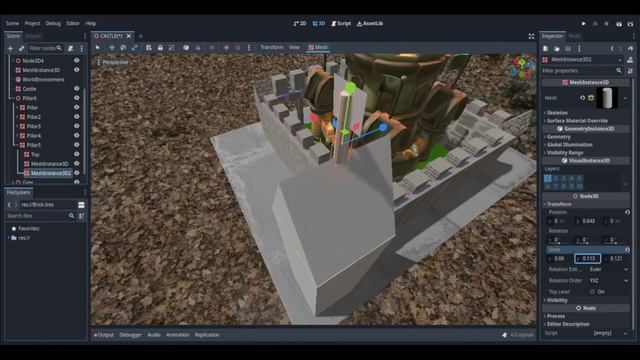Open Rotation Order YXZ dropdown

(609, 281)
